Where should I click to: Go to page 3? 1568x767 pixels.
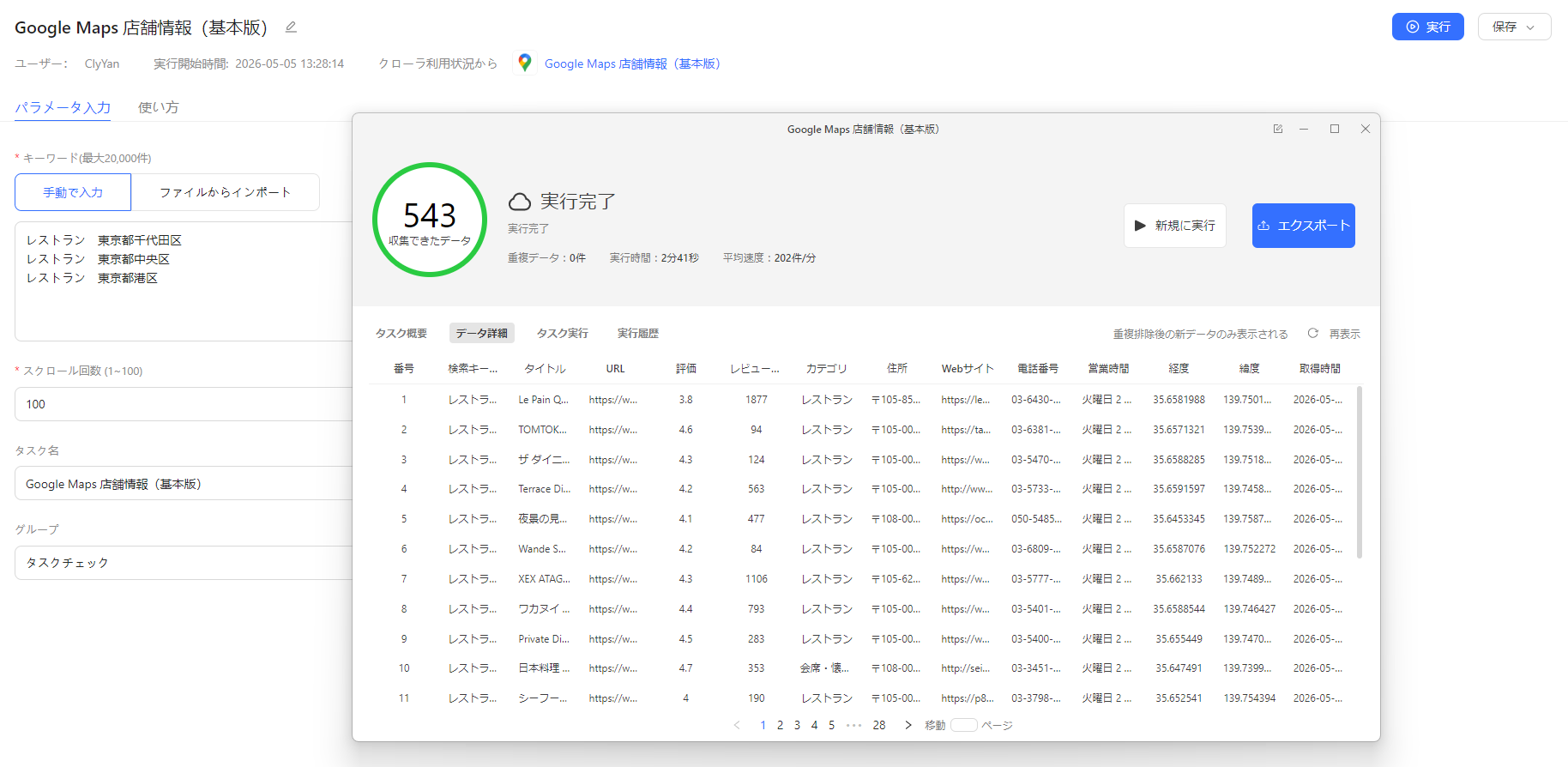click(x=797, y=725)
